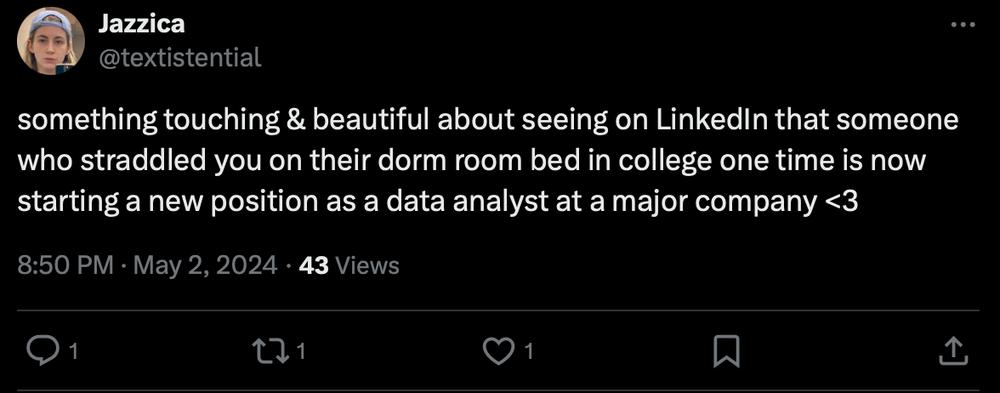Open the Jazzica display name link
Viewport: 1000px width, 393px height.
point(141,24)
